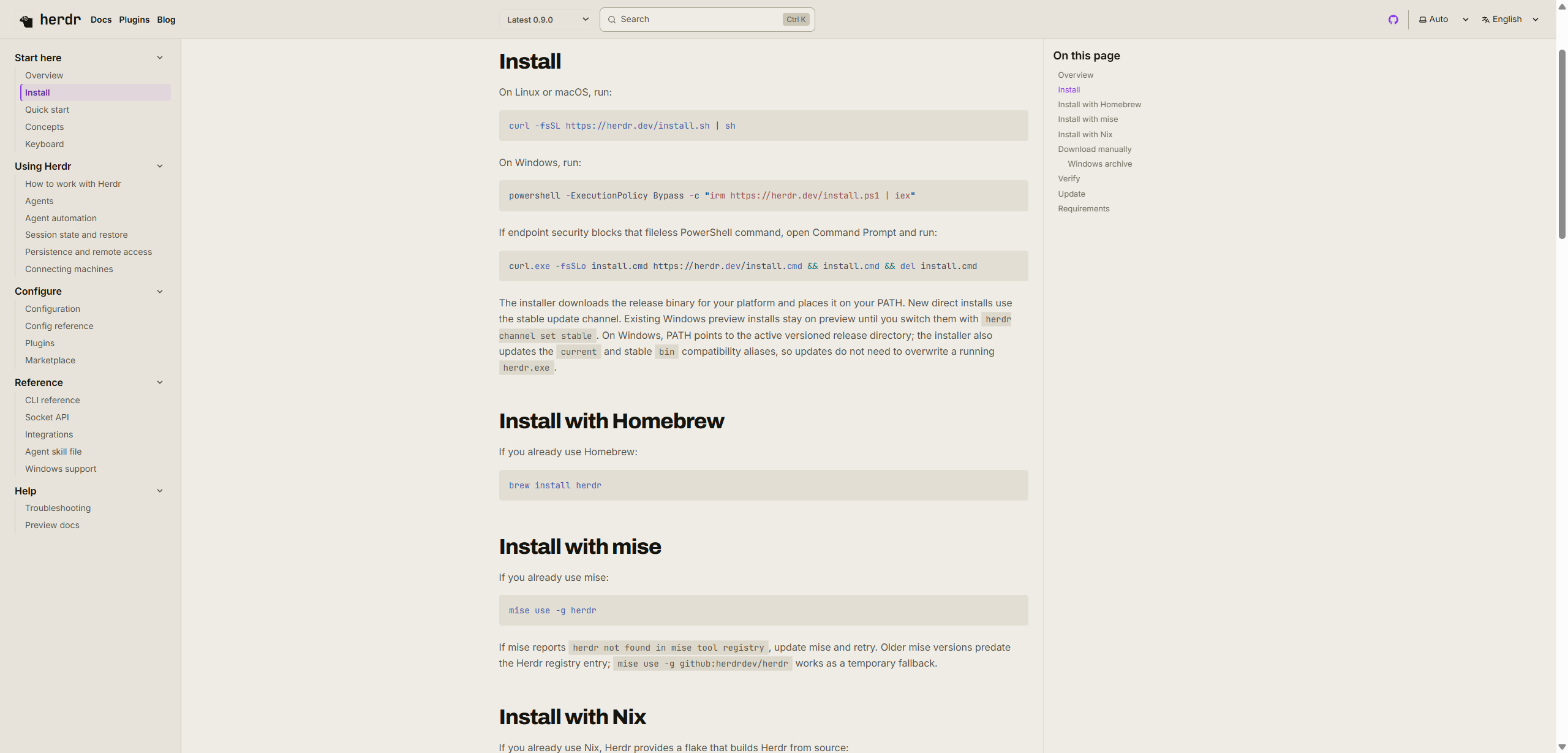
Task: Click the herdr brand name
Action: (x=60, y=20)
